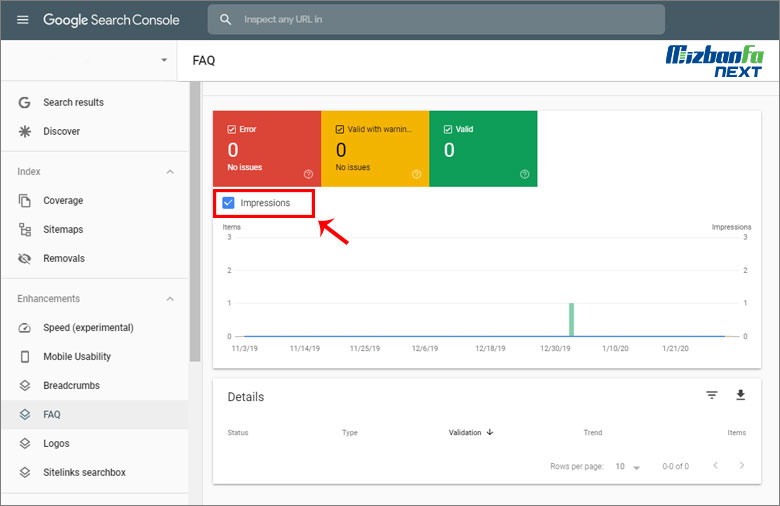Sort by the Validation column header
The image size is (780, 506).
coord(465,432)
